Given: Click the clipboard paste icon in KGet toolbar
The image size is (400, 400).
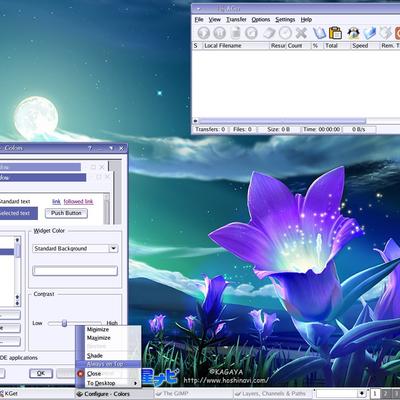Looking at the screenshot, I should [335, 33].
